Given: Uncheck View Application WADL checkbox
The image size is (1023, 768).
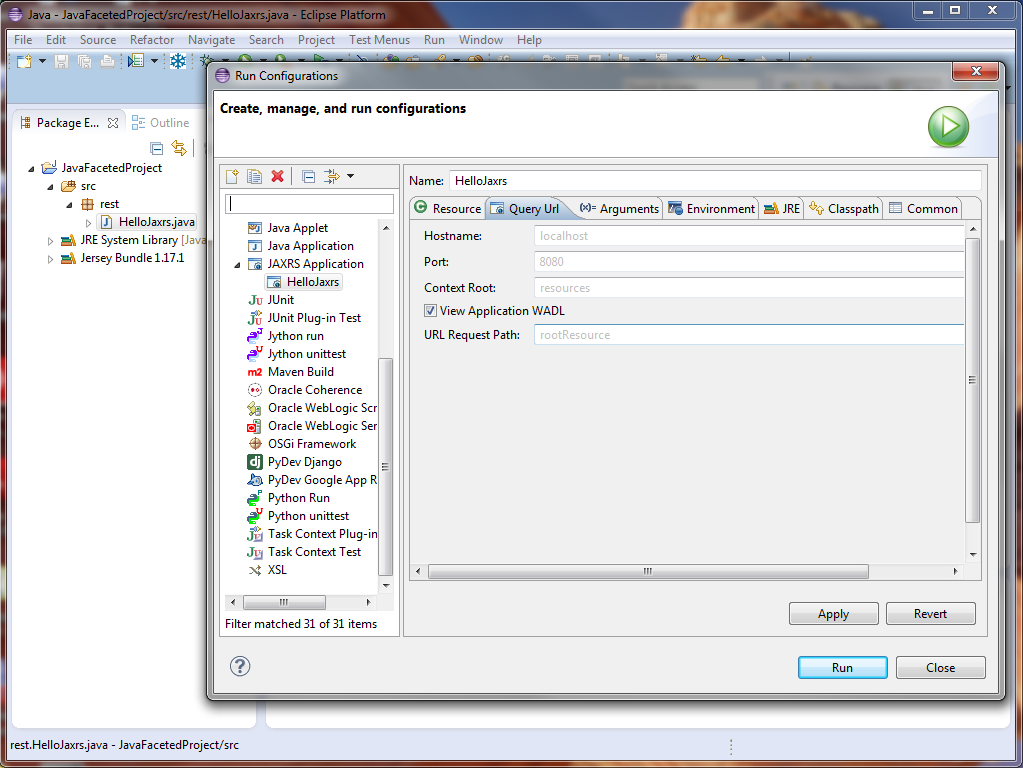Looking at the screenshot, I should (430, 311).
